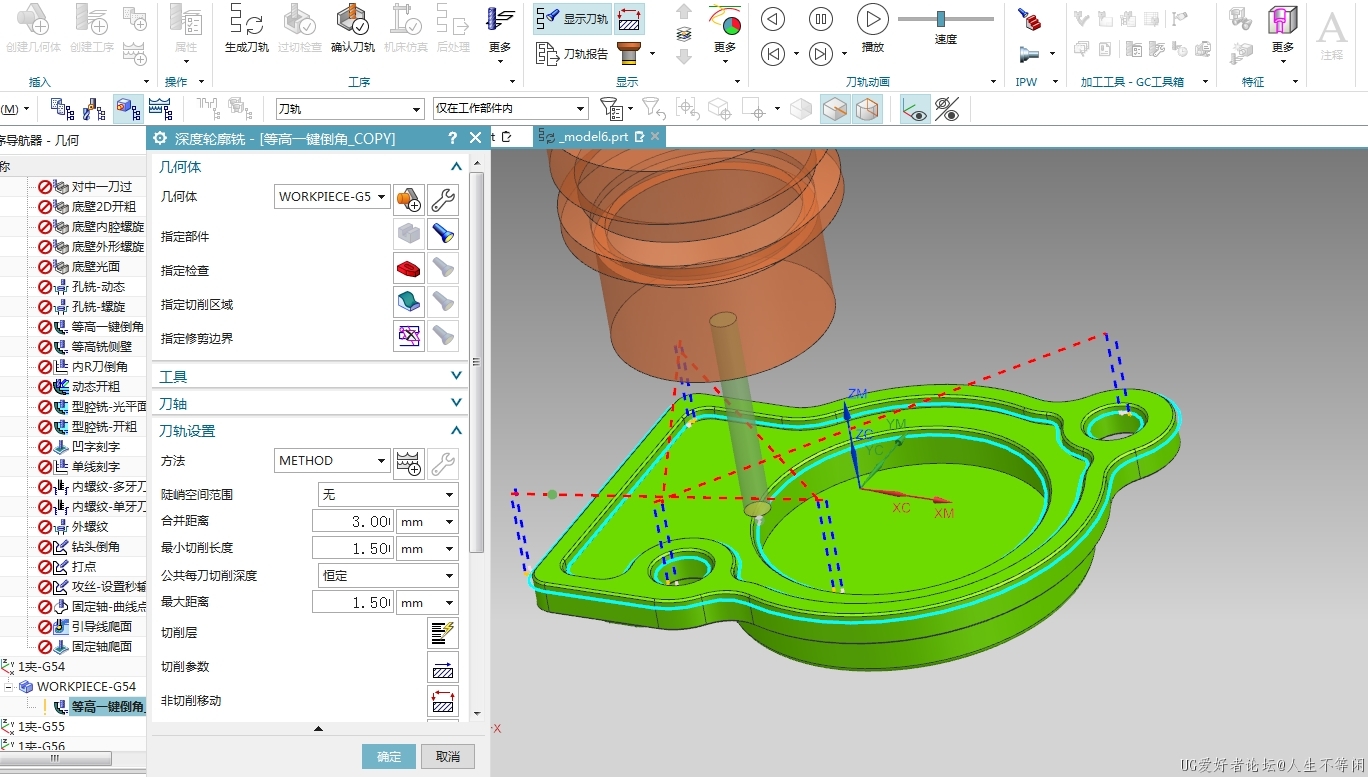This screenshot has height=777, width=1368.
Task: Toggle the clip section view icon
Action: point(834,109)
